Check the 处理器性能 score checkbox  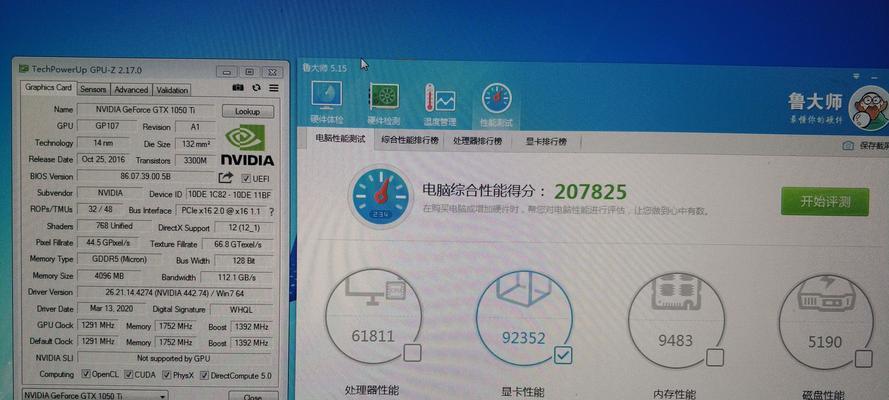tap(412, 353)
